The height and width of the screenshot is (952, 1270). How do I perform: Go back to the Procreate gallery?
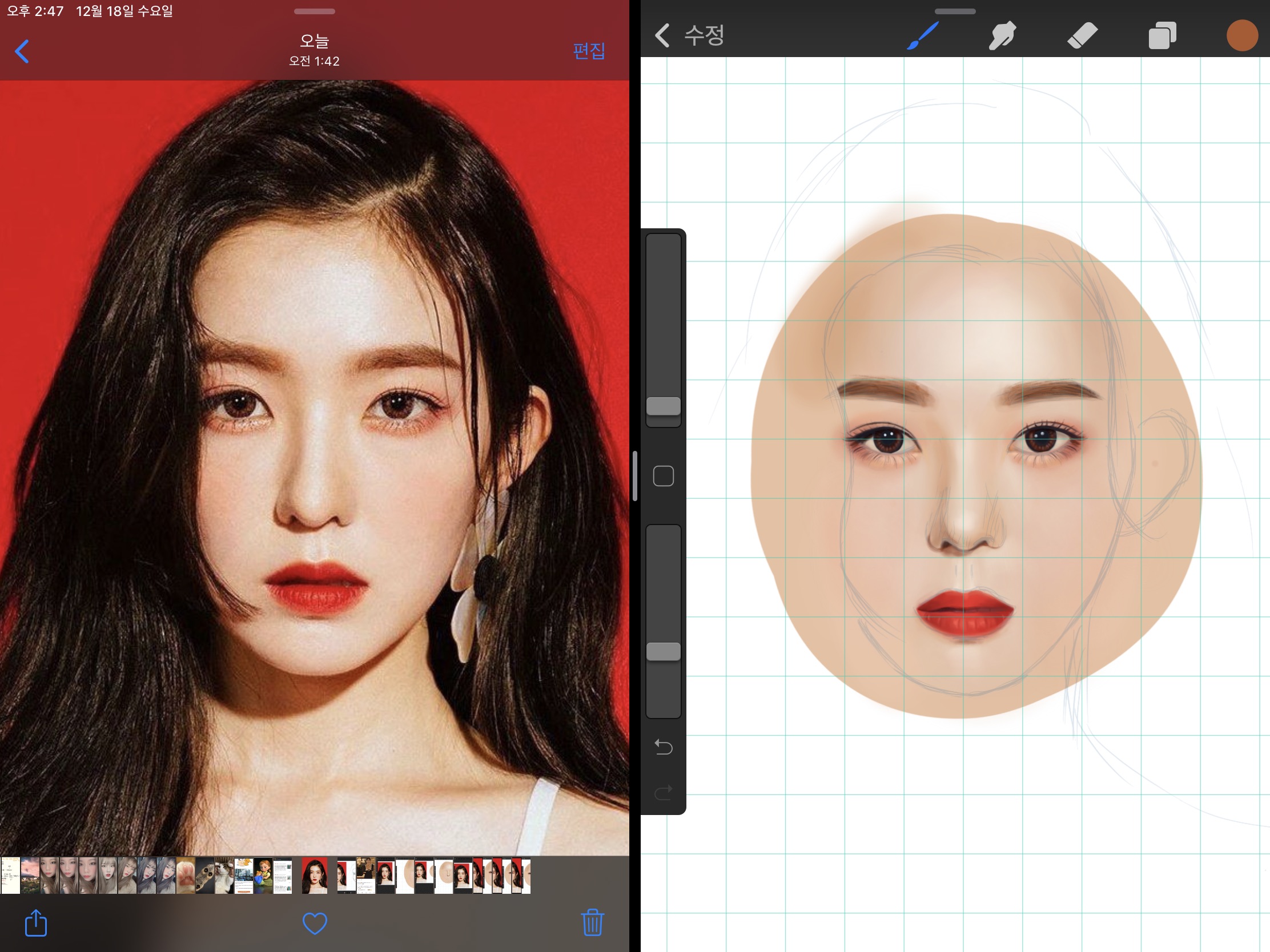[662, 35]
